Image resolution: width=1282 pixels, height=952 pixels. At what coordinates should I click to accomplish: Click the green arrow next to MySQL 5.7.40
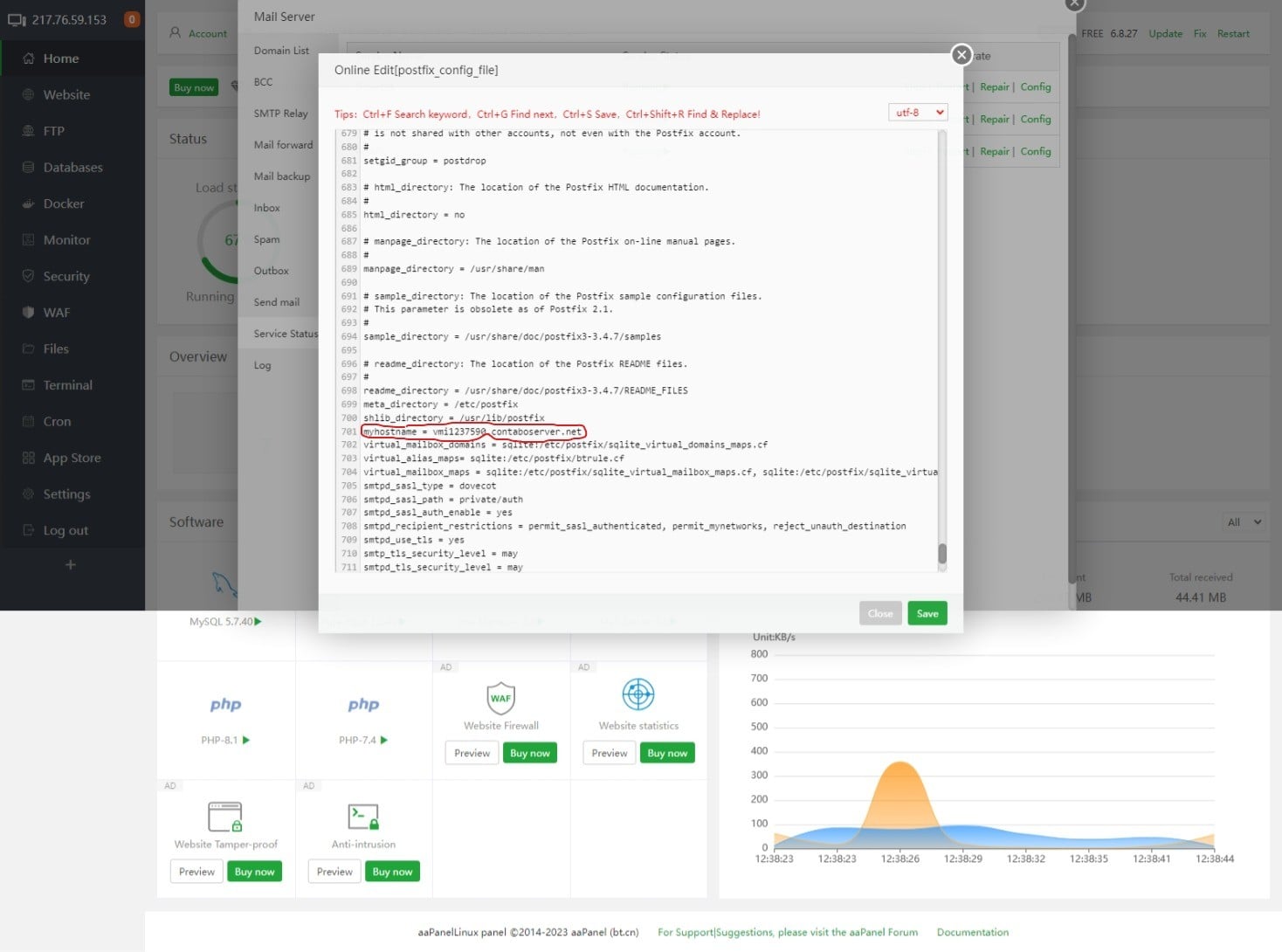tap(258, 622)
